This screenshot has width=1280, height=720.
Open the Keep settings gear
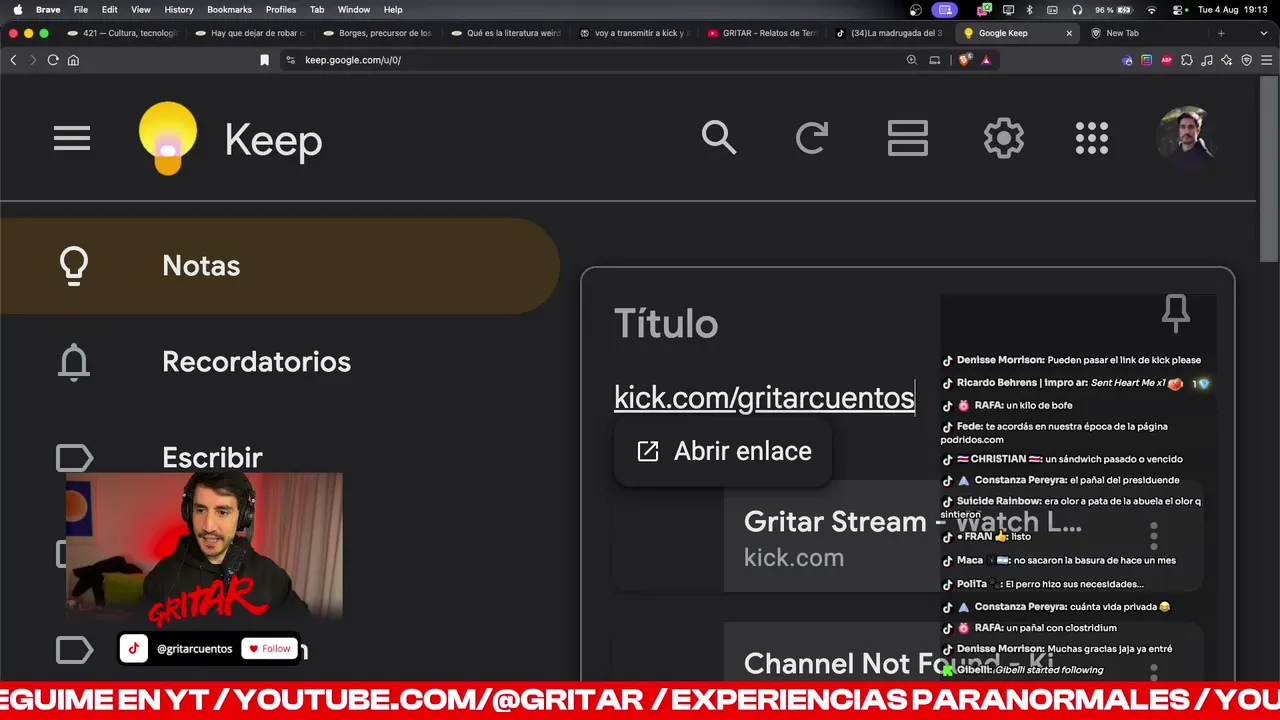click(1003, 138)
